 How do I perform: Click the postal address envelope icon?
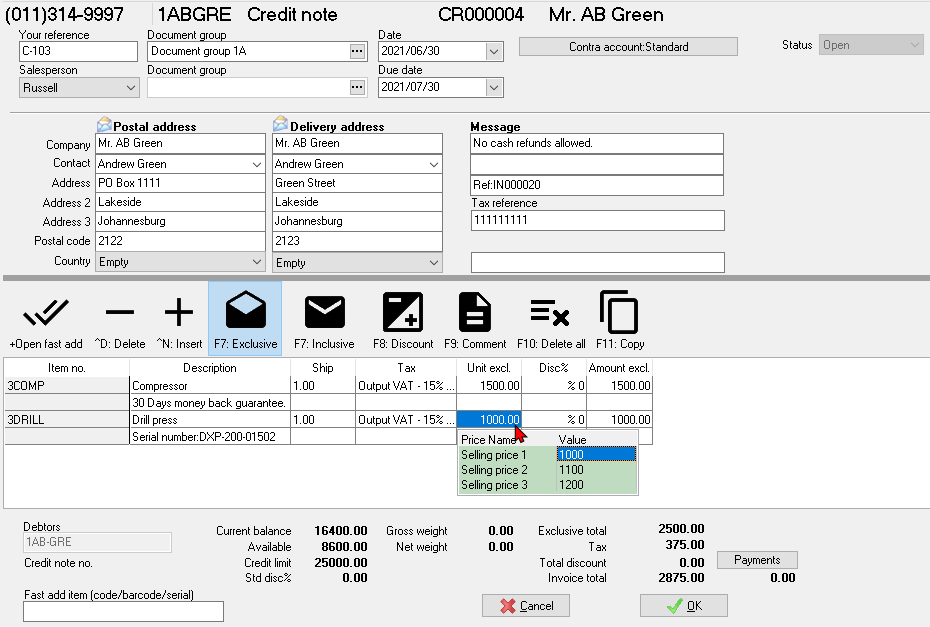coord(104,125)
